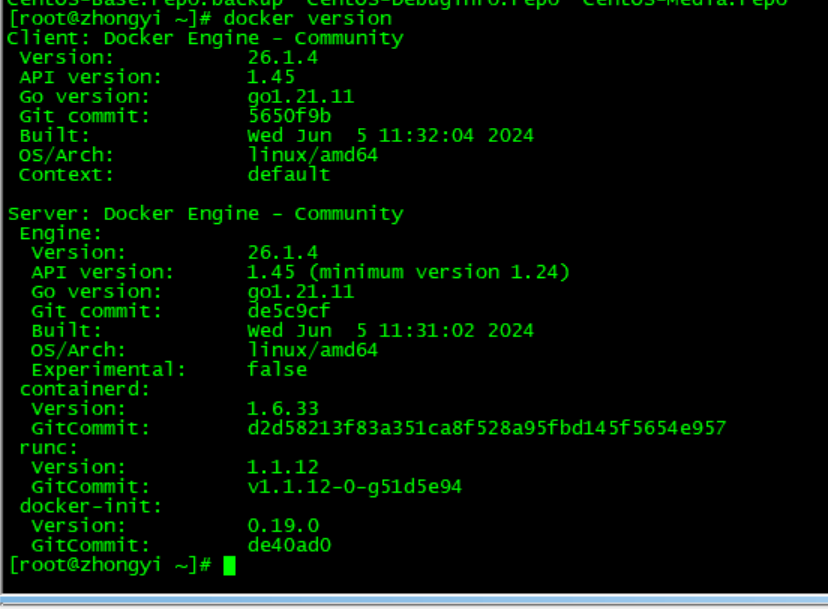Click the "Engine:" section label

[x=61, y=233]
